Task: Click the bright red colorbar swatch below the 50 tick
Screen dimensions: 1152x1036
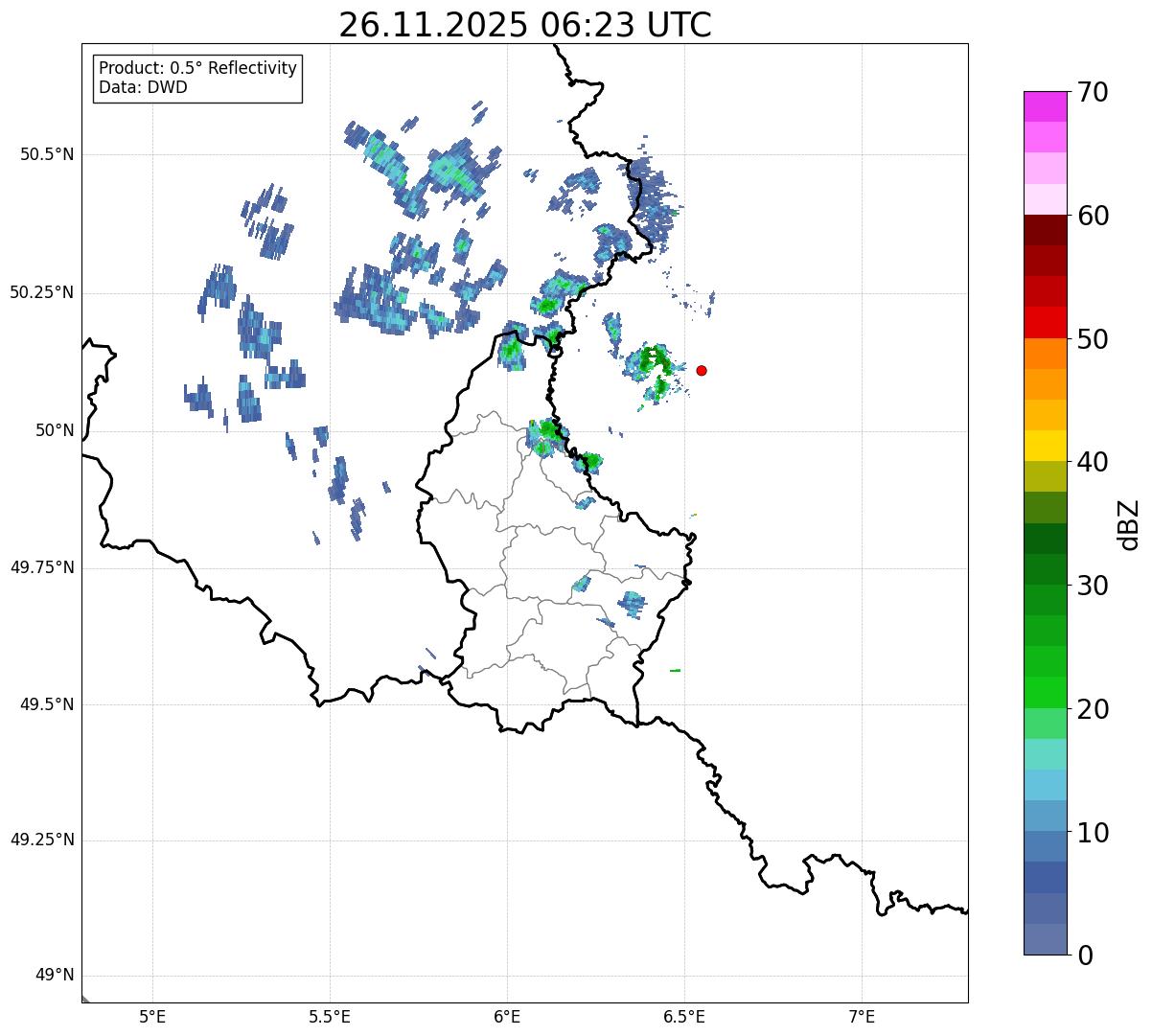Action: pyautogui.click(x=1045, y=323)
